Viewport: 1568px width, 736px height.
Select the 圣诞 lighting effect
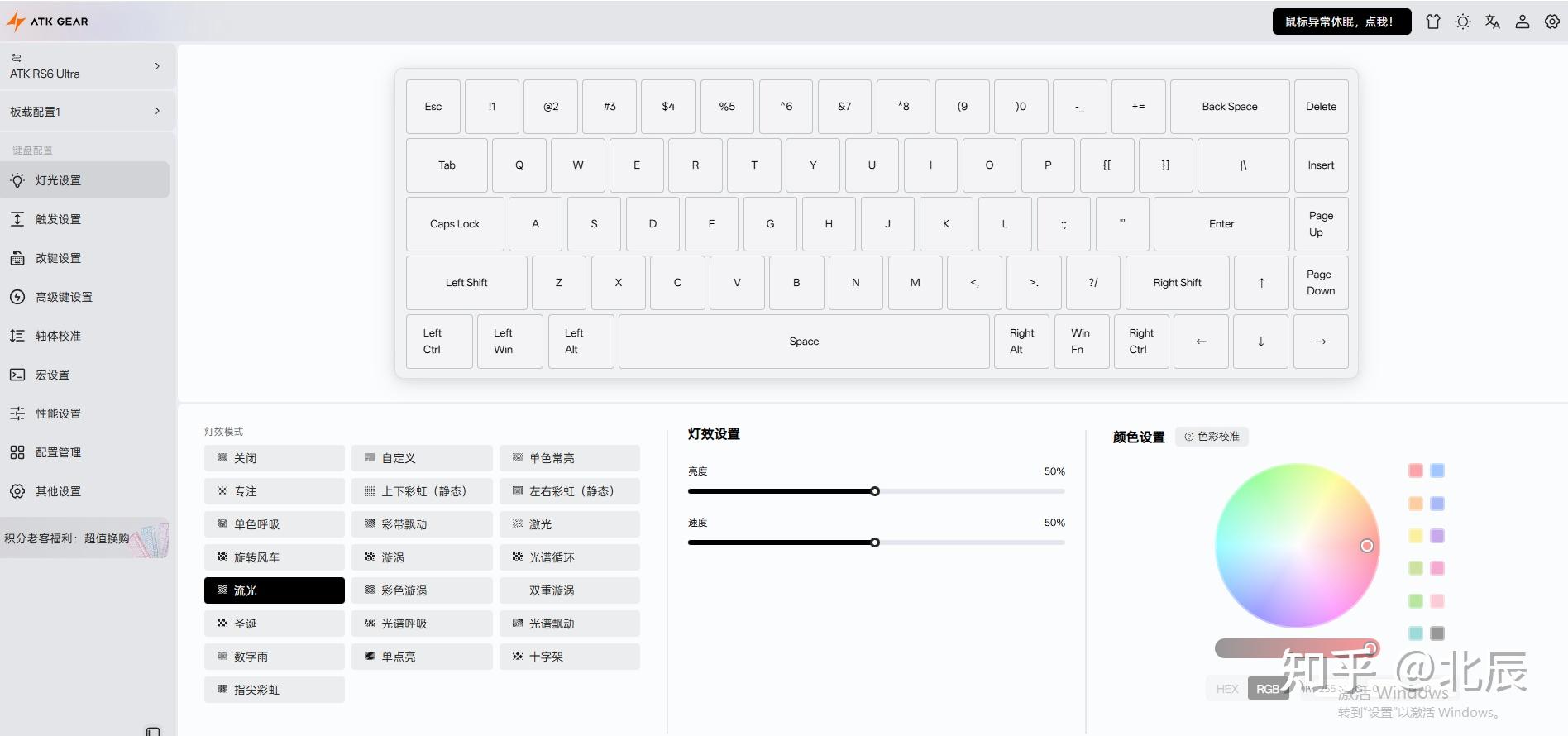pyautogui.click(x=275, y=624)
